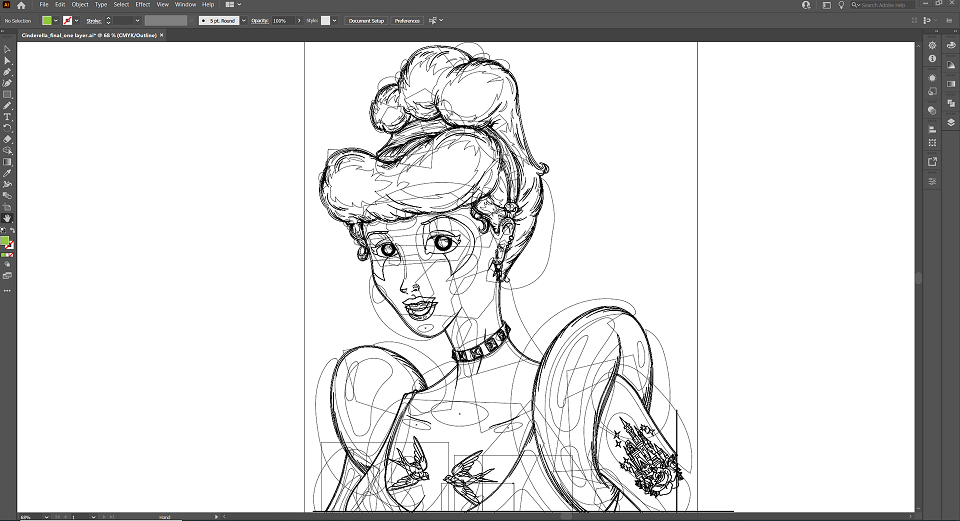Screen dimensions: 960x521
Task: Select the Pen tool
Action: (7, 72)
